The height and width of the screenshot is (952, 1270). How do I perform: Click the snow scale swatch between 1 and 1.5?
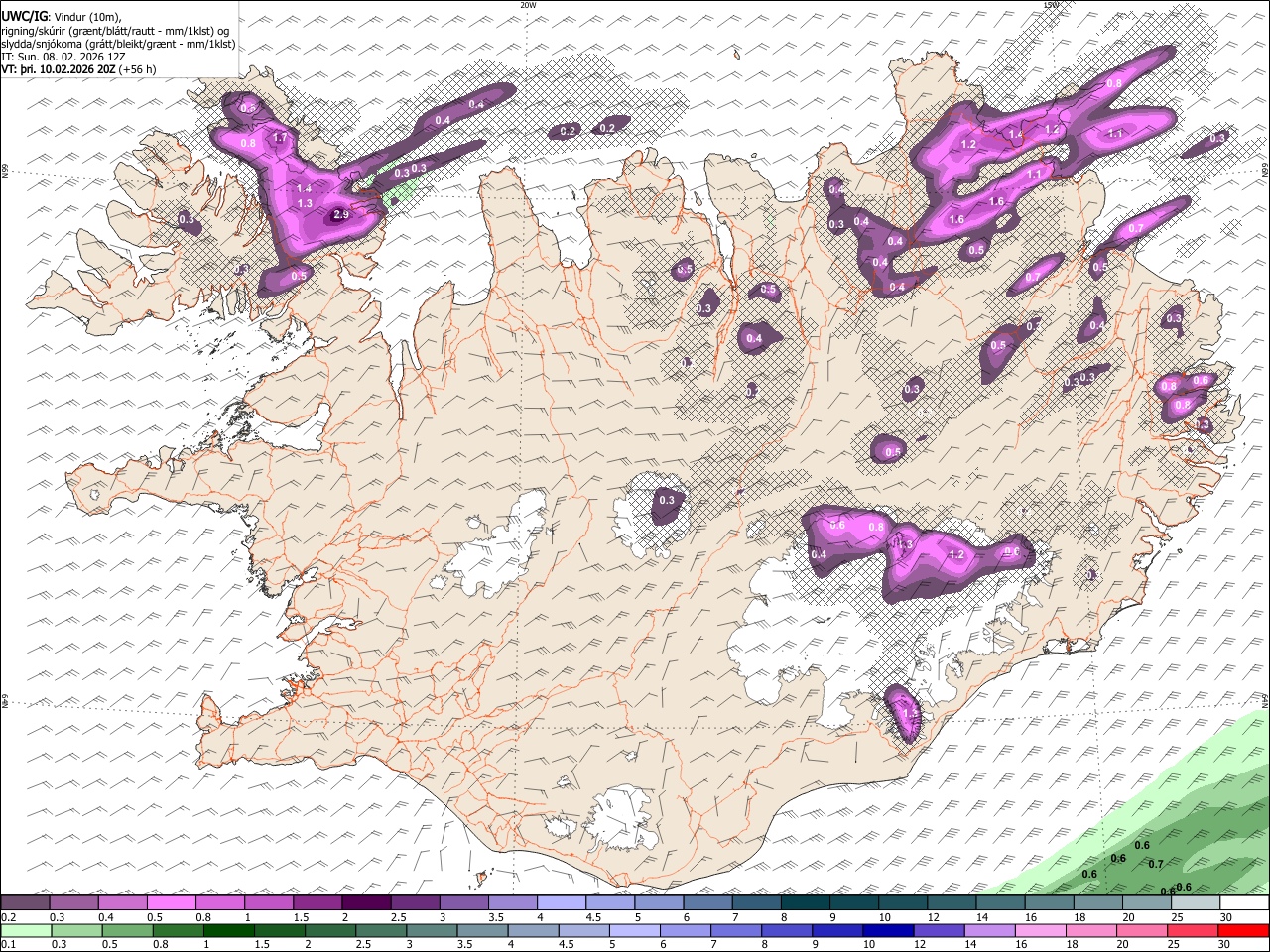point(269,903)
